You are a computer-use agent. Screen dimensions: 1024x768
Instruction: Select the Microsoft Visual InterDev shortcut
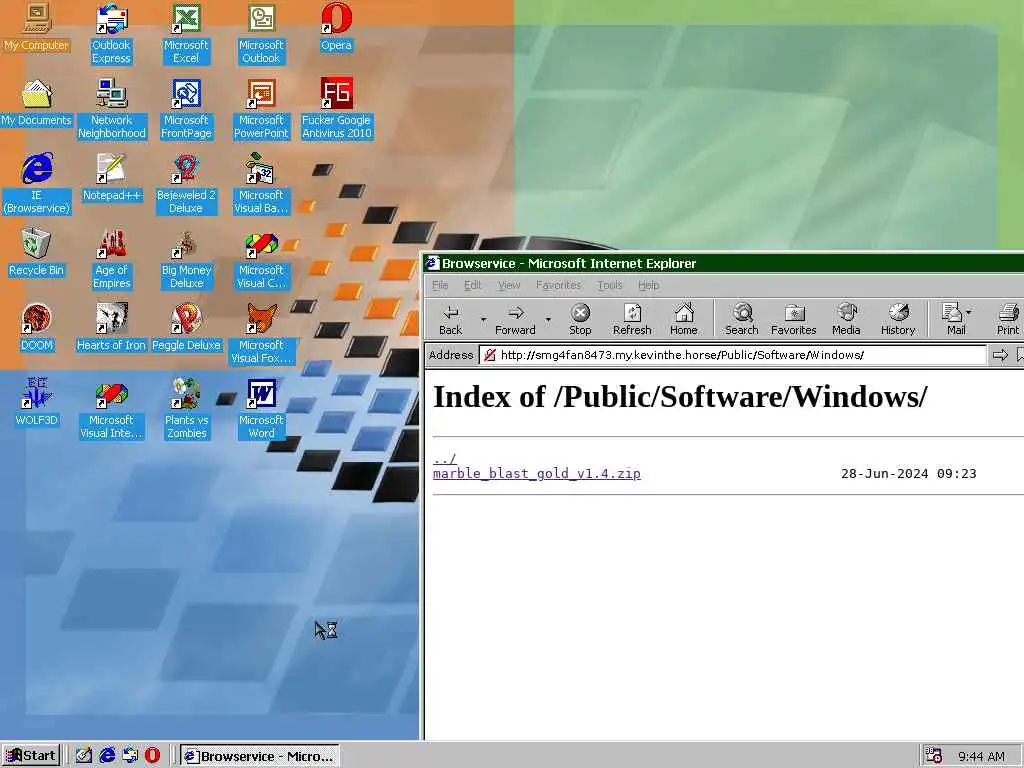pos(111,409)
